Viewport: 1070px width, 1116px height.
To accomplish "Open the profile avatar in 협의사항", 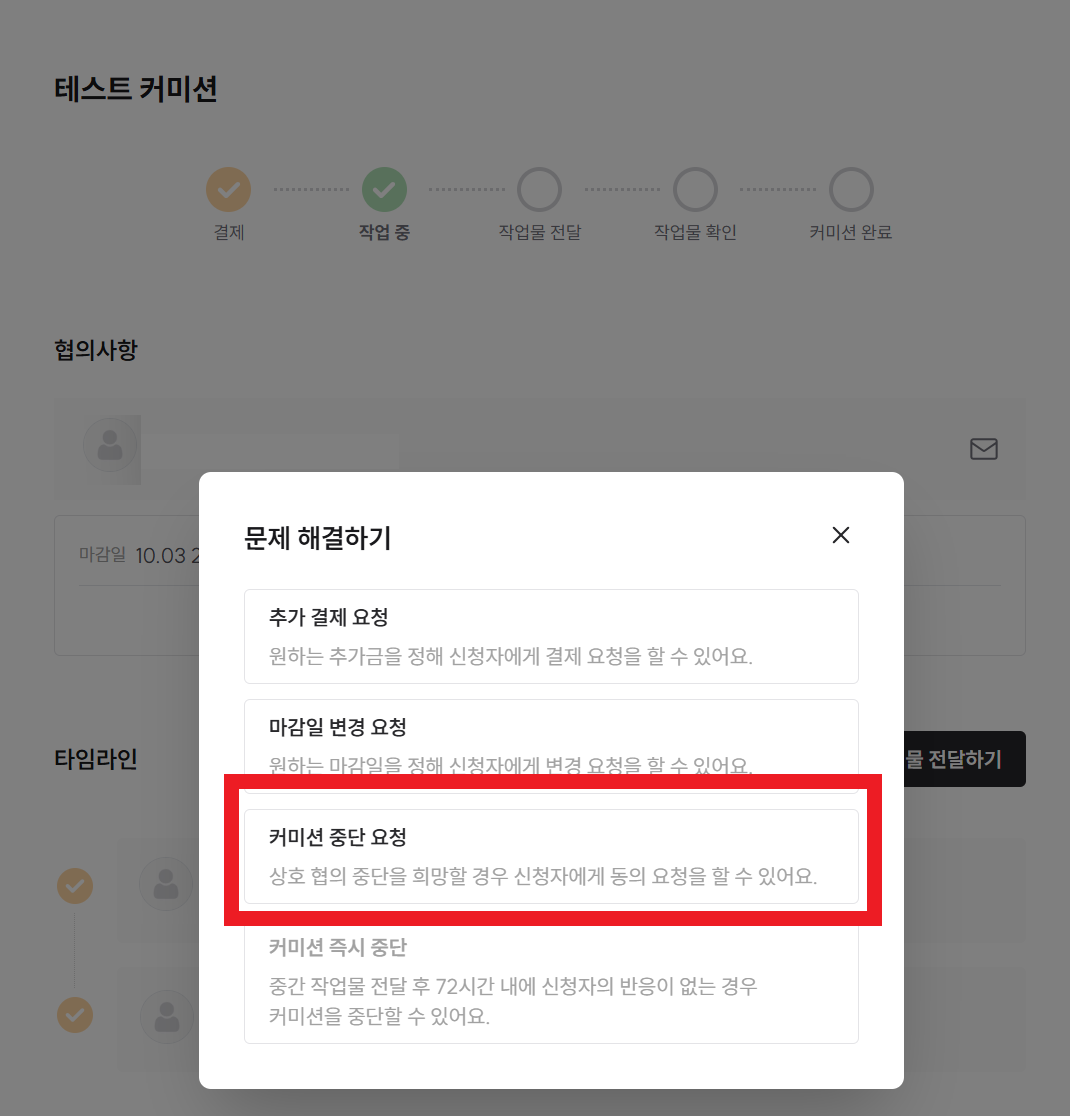I will (x=110, y=446).
